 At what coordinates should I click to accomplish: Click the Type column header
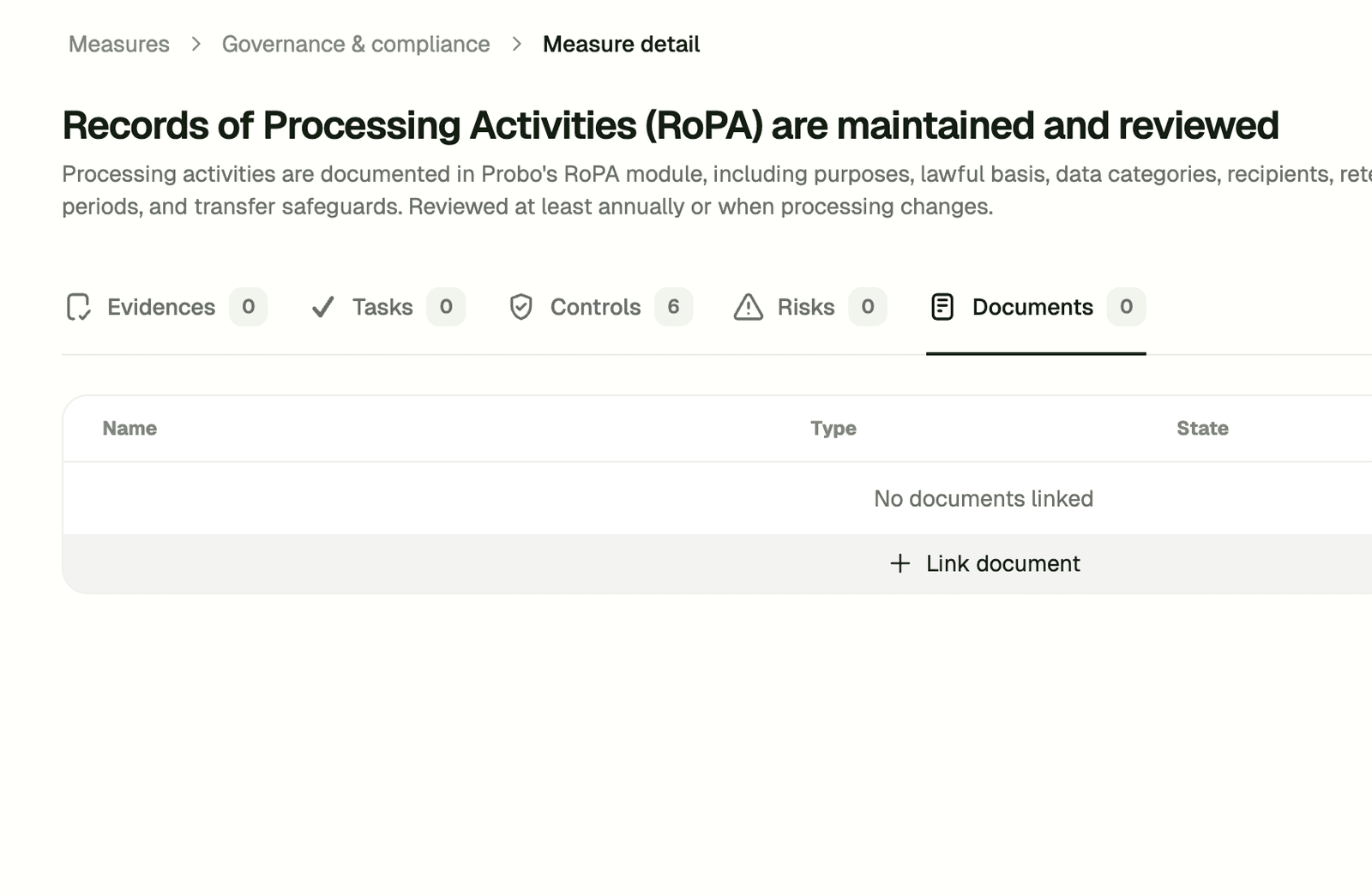833,428
